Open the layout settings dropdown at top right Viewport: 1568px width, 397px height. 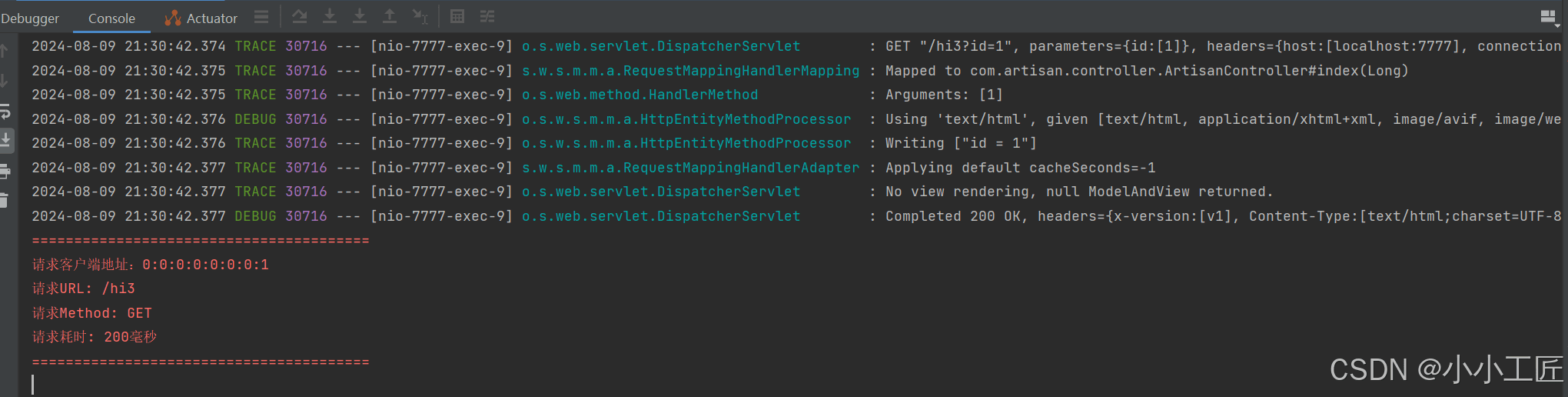(1549, 18)
